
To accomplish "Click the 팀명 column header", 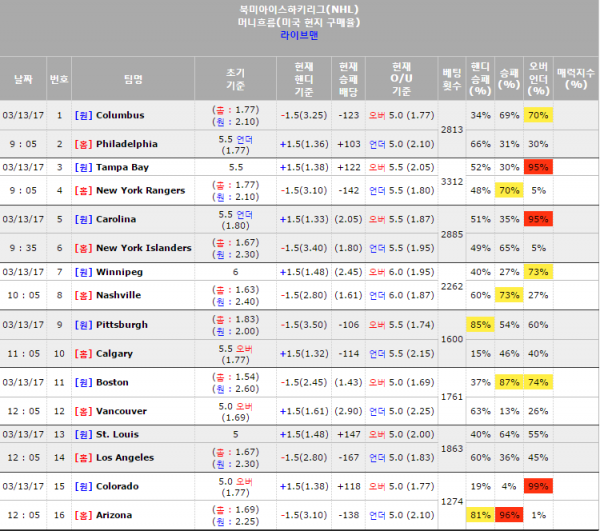I will 133,79.
